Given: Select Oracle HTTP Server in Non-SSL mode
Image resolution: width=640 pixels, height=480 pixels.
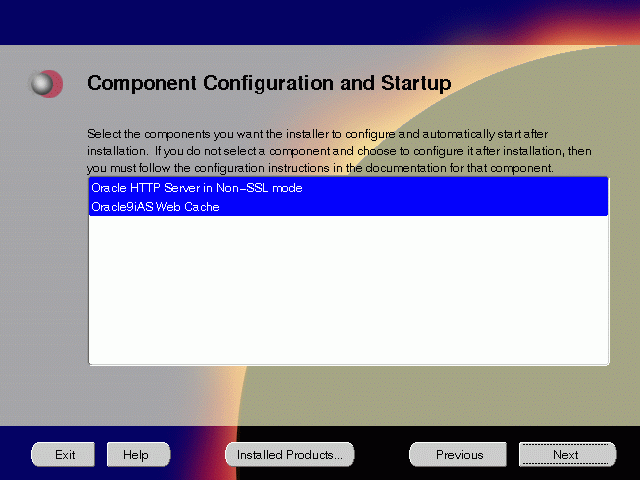Looking at the screenshot, I should pos(349,188).
